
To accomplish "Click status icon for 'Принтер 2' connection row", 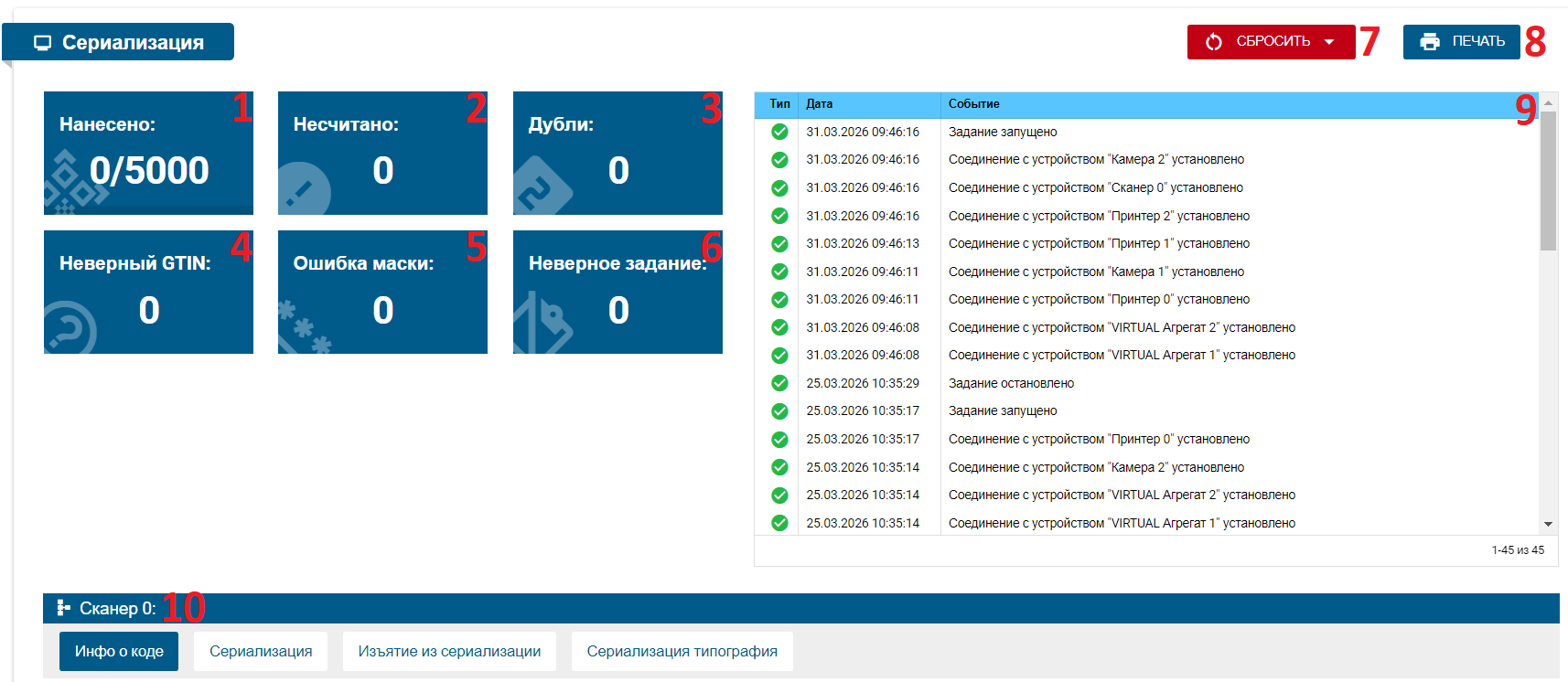I will coord(779,217).
